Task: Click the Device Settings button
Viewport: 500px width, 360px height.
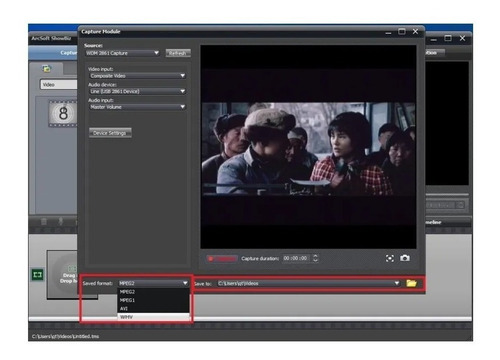Action: click(x=110, y=133)
